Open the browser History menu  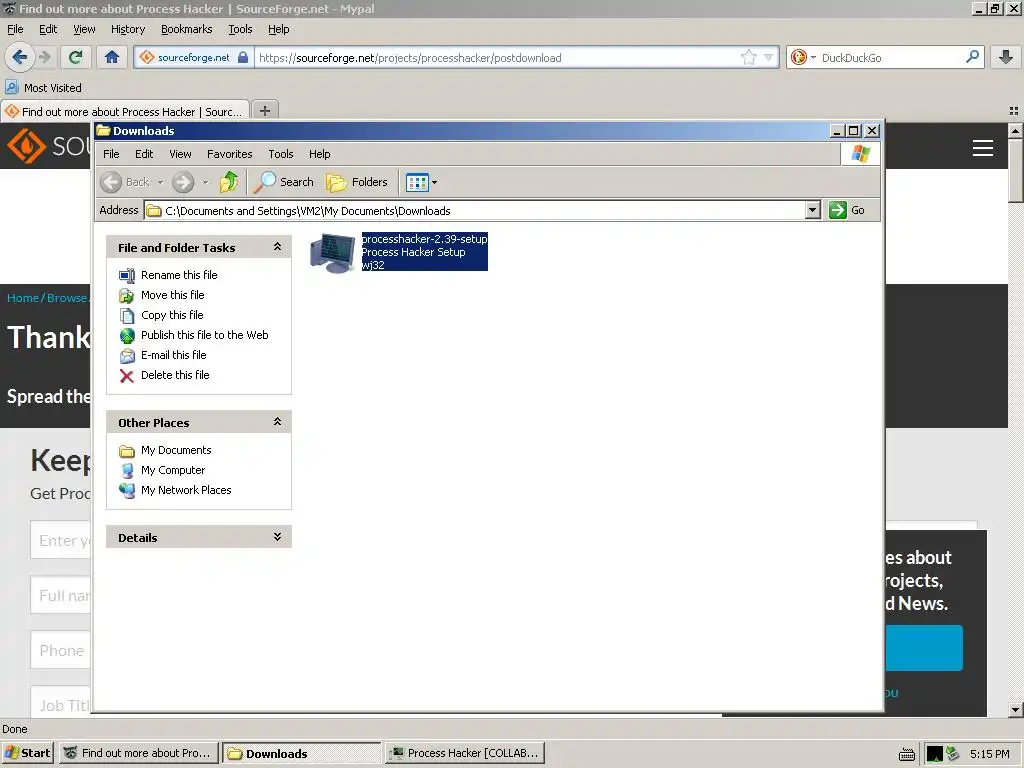[x=128, y=29]
